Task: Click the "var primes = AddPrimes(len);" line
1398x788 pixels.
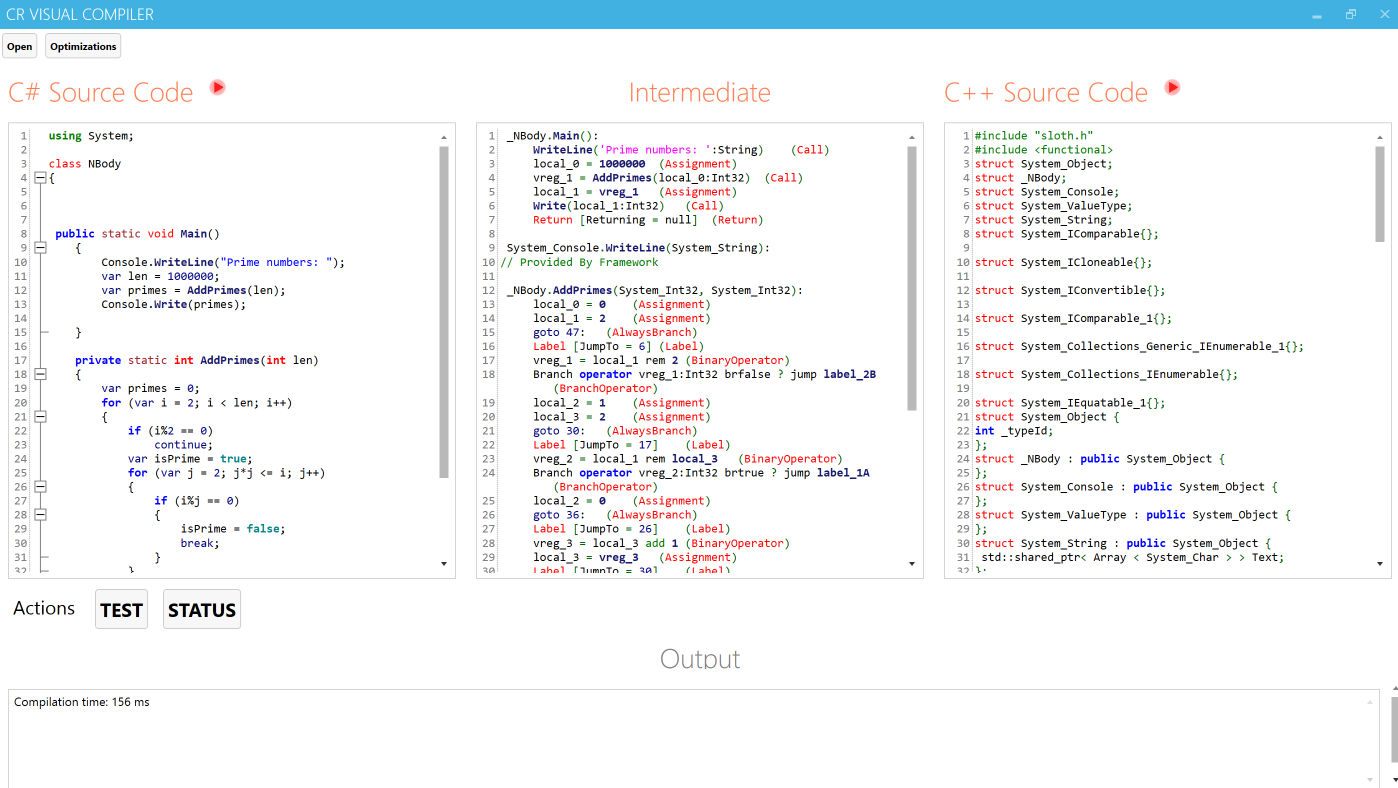Action: coord(193,290)
